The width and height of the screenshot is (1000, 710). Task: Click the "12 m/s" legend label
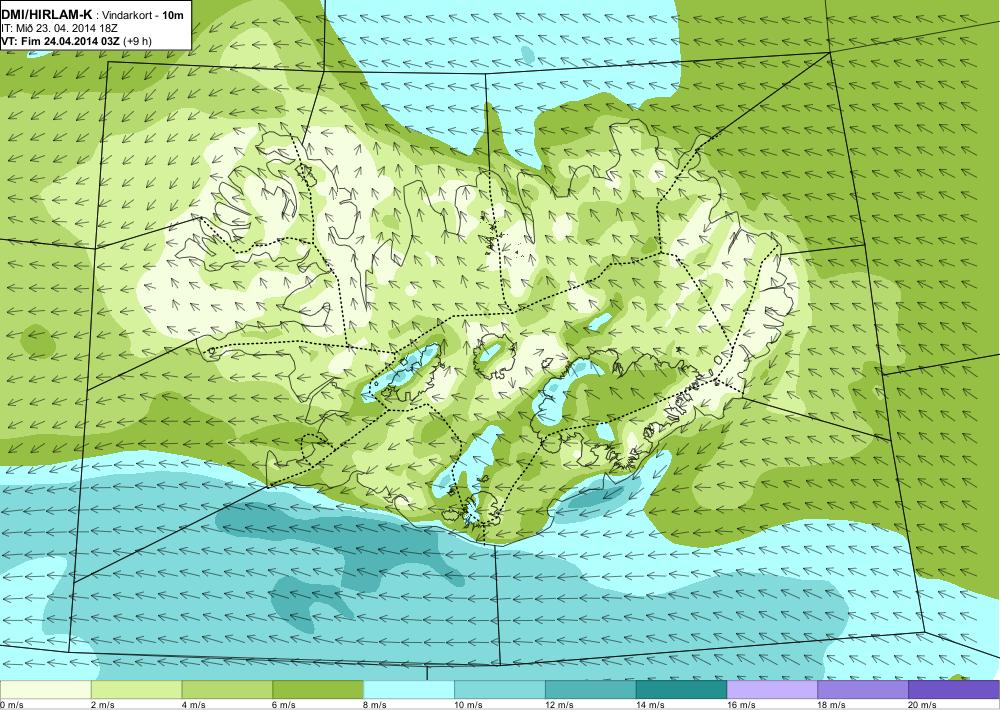tap(560, 705)
